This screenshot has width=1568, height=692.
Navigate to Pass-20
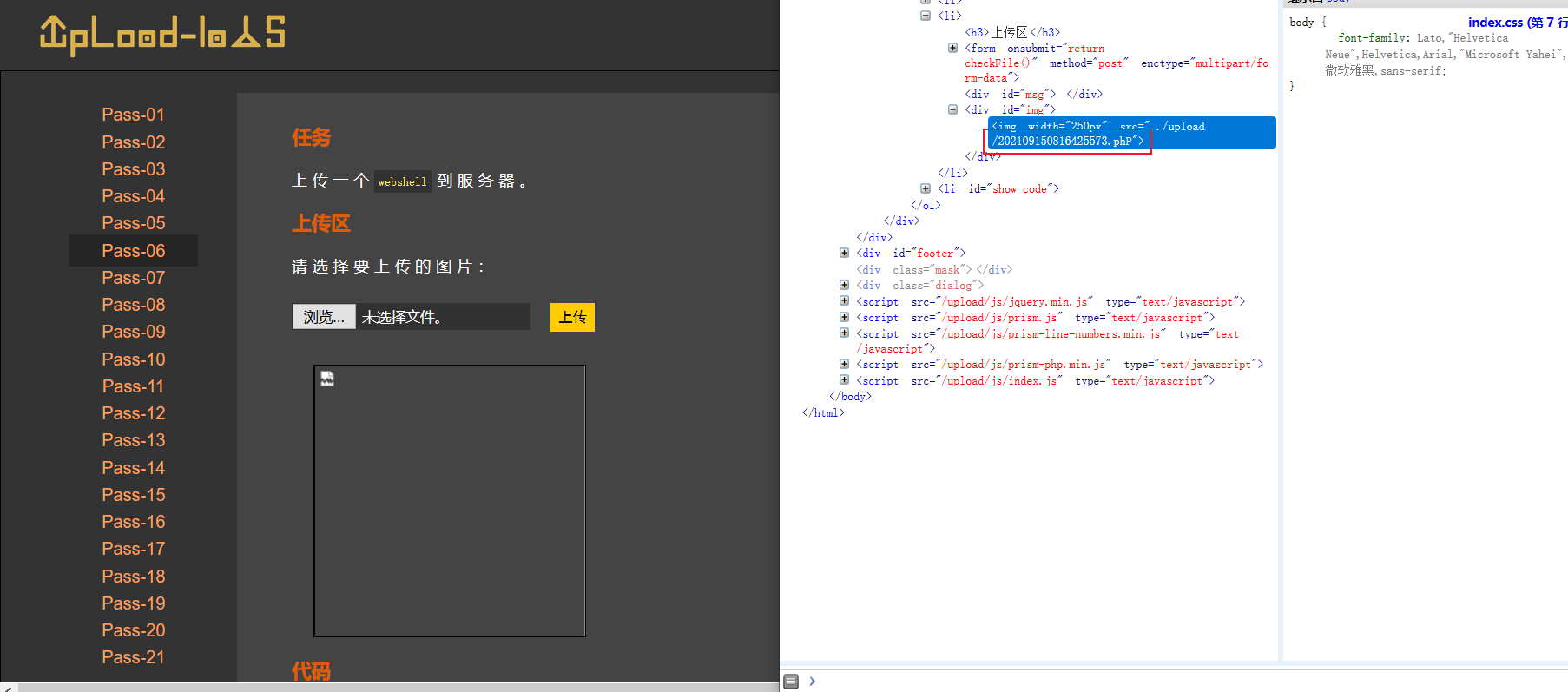pos(133,630)
